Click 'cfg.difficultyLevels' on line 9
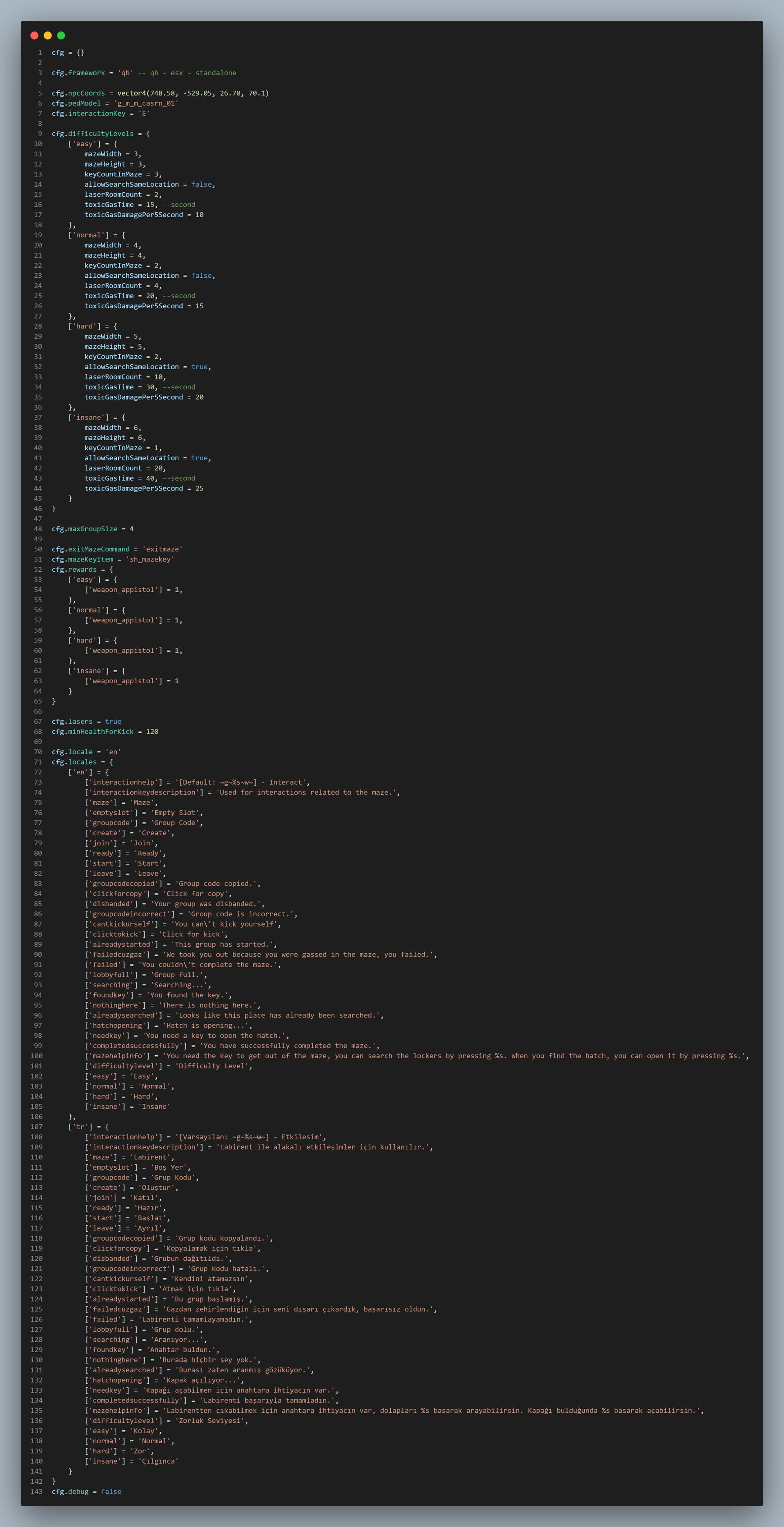The image size is (784, 1527). click(92, 134)
